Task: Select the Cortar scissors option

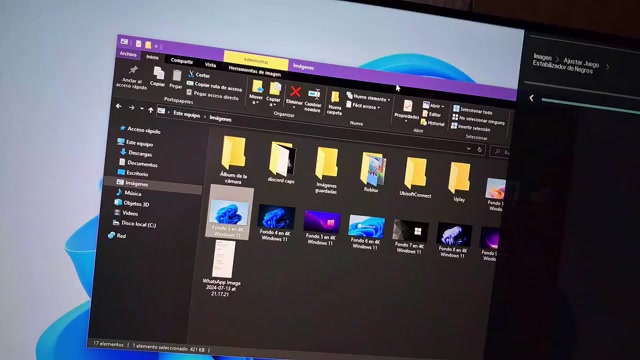Action: pyautogui.click(x=199, y=75)
